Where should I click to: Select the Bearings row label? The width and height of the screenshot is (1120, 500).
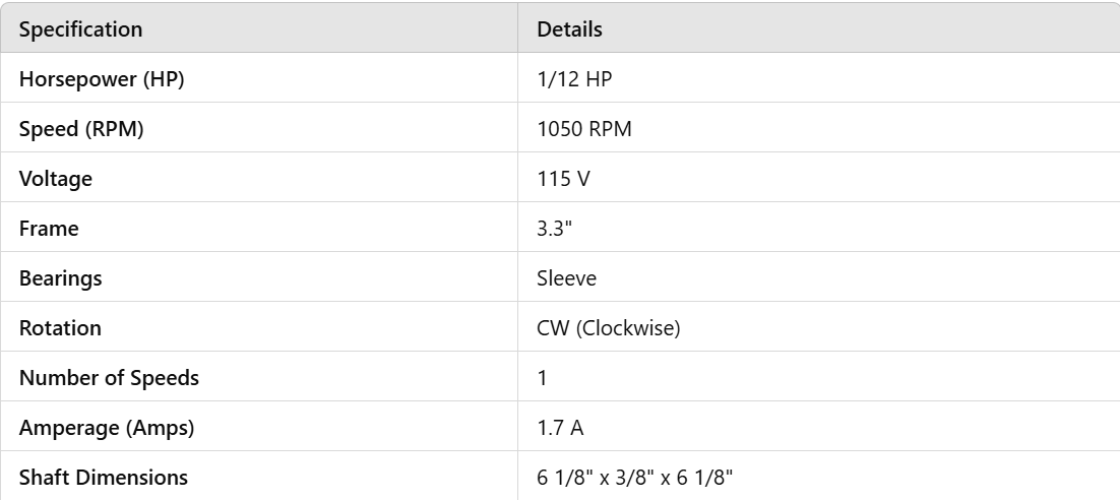(60, 279)
